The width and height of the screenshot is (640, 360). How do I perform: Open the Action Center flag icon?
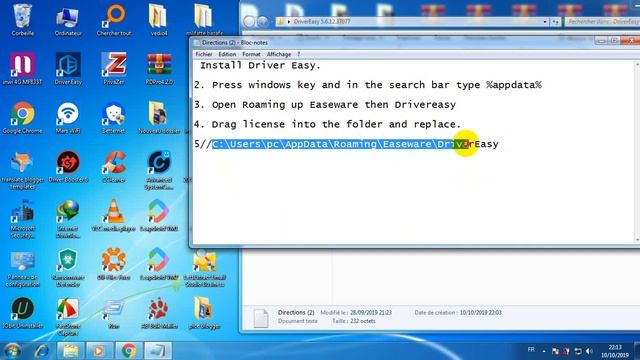tap(555, 351)
